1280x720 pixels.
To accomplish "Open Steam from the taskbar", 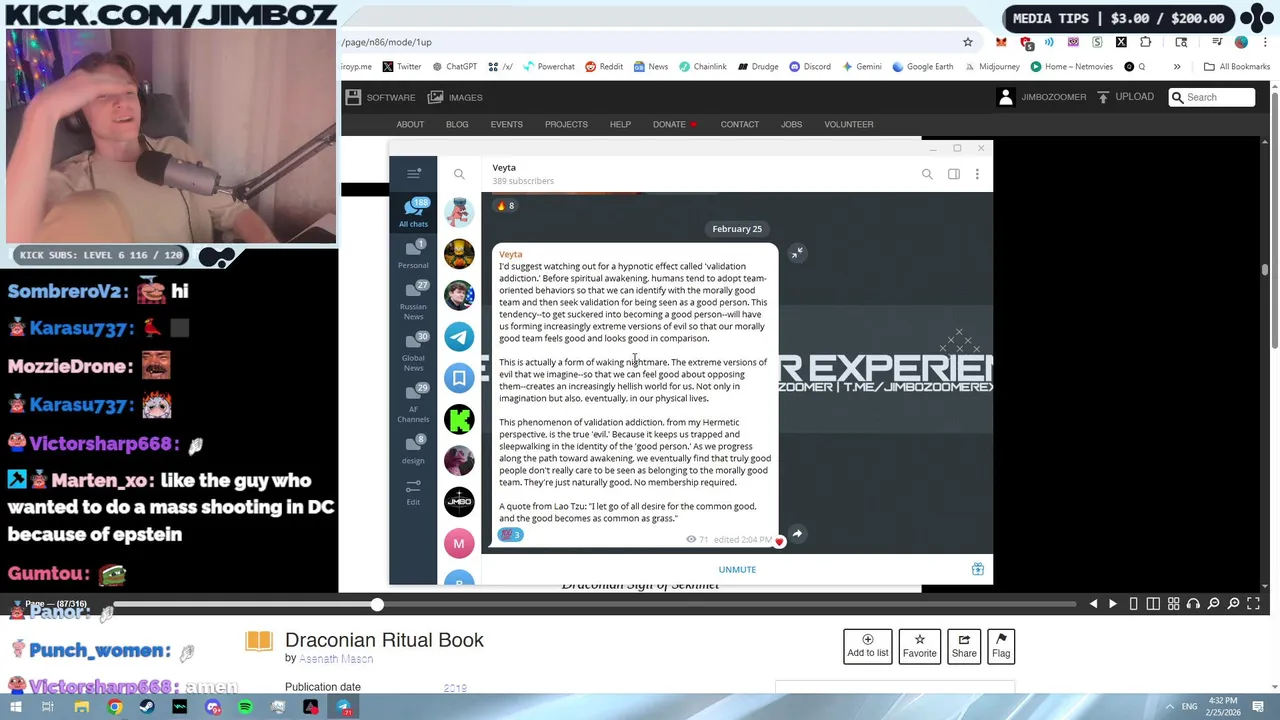I will (147, 707).
